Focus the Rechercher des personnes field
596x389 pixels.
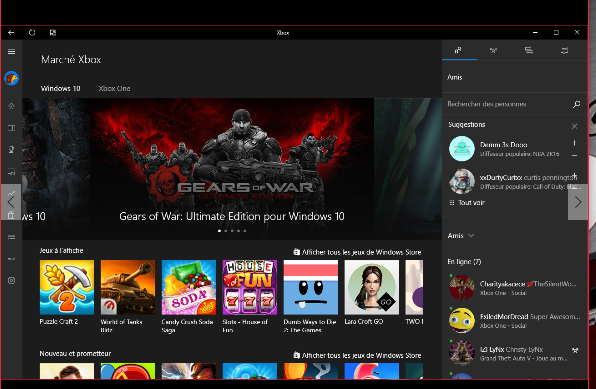pyautogui.click(x=509, y=104)
